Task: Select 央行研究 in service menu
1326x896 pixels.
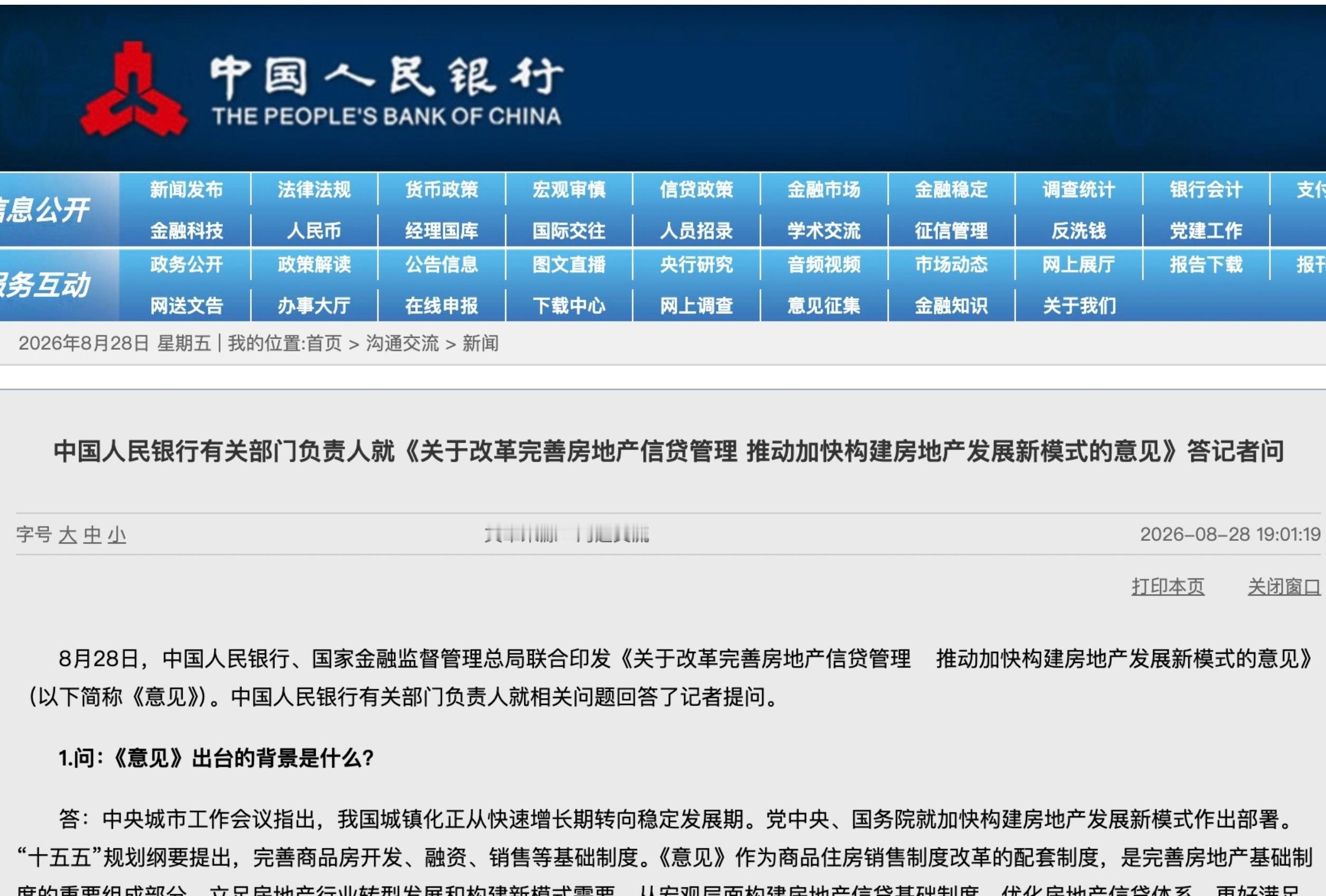Action: [696, 264]
